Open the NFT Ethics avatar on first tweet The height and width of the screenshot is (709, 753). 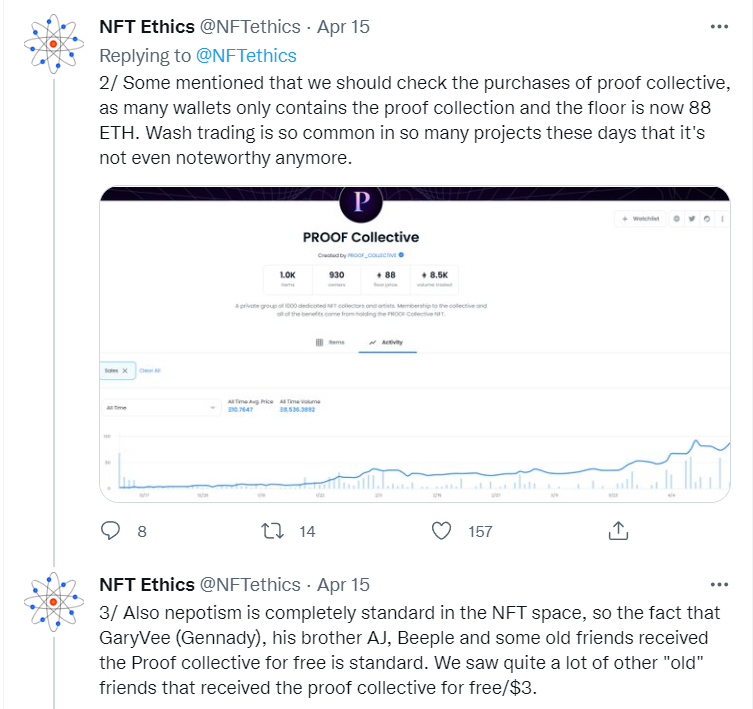52,44
